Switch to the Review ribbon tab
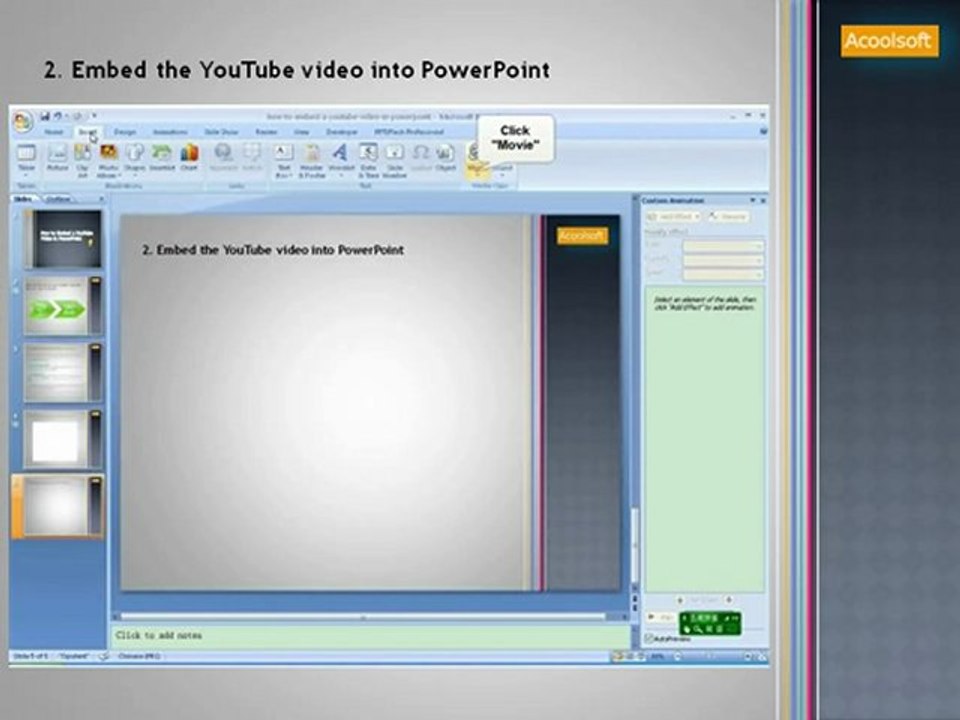Viewport: 960px width, 720px height. pos(266,132)
